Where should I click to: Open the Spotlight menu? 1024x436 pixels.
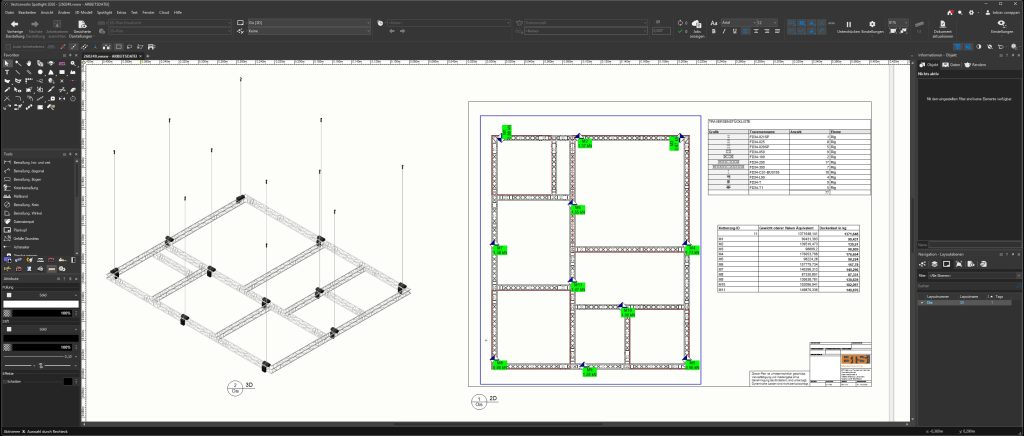(x=104, y=12)
